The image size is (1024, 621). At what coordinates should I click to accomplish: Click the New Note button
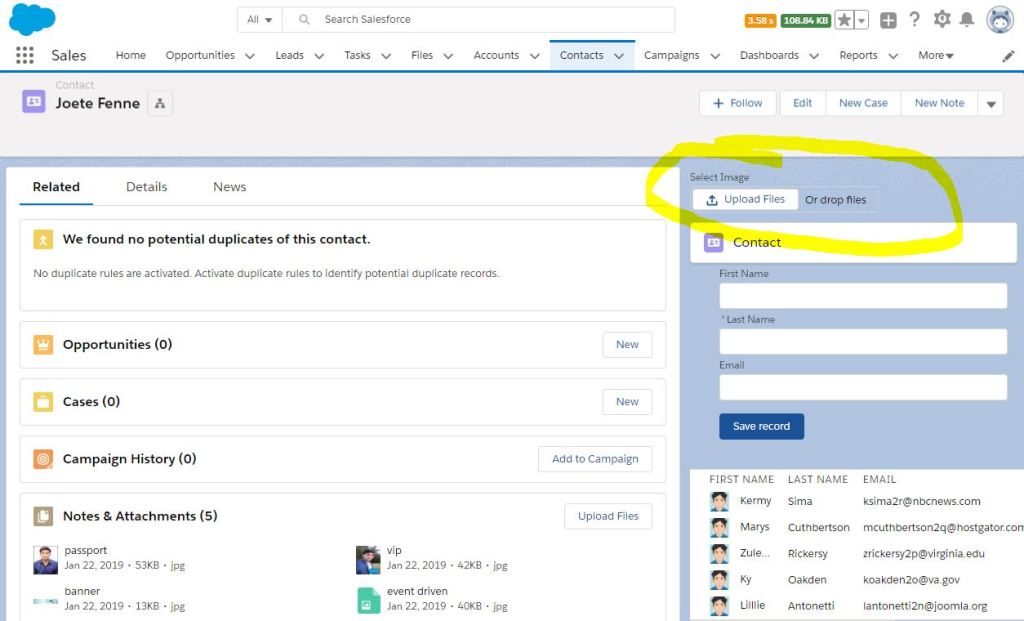point(939,103)
